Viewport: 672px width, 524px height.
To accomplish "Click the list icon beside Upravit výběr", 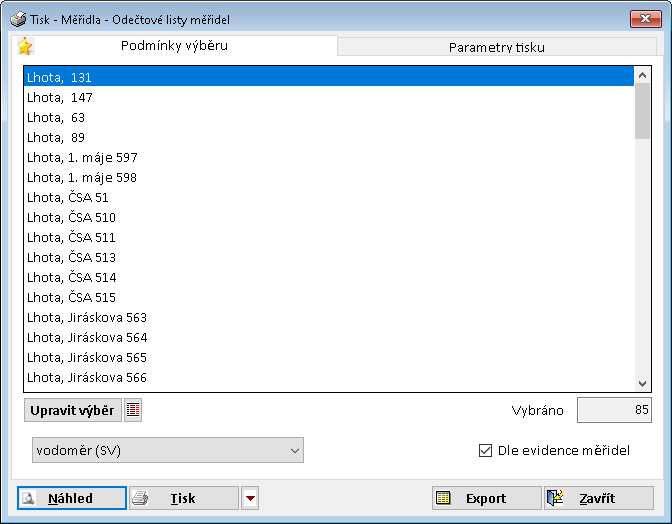I will click(134, 410).
